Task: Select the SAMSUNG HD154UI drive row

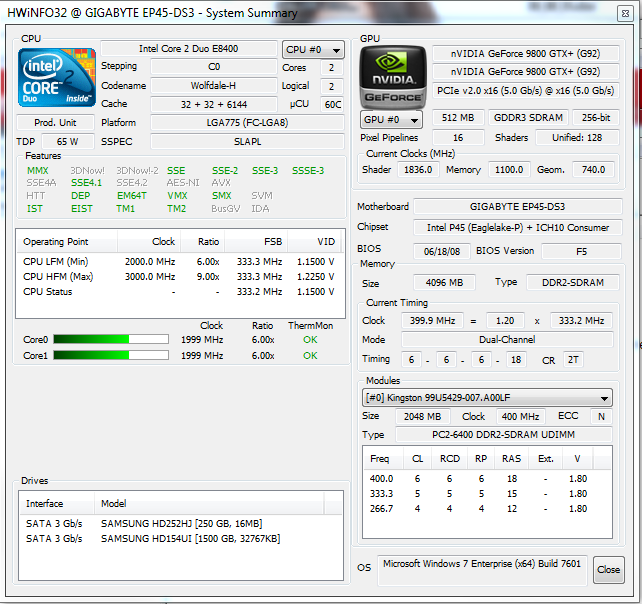Action: 180,538
